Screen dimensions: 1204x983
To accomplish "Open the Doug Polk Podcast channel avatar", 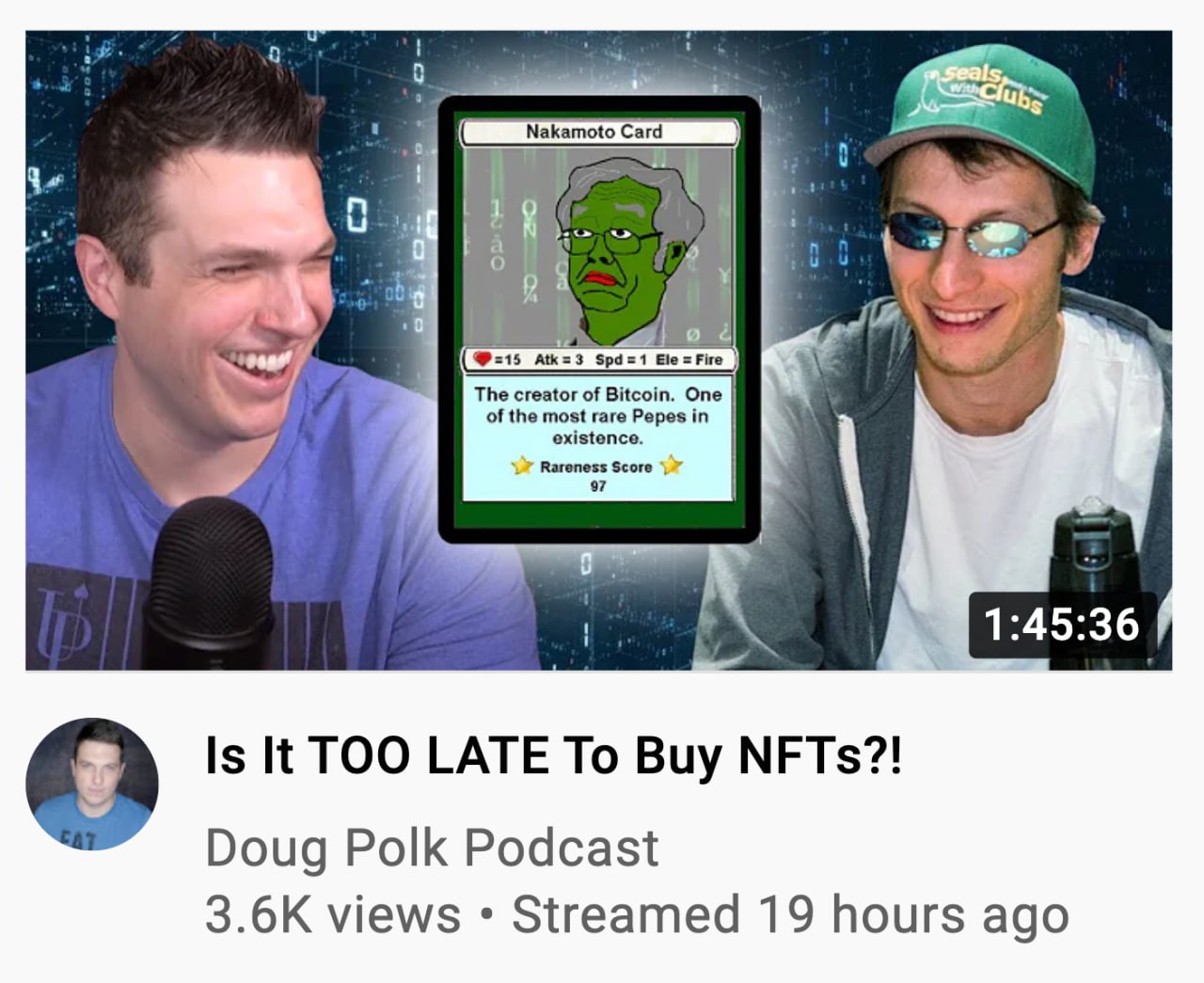I will pyautogui.click(x=92, y=785).
